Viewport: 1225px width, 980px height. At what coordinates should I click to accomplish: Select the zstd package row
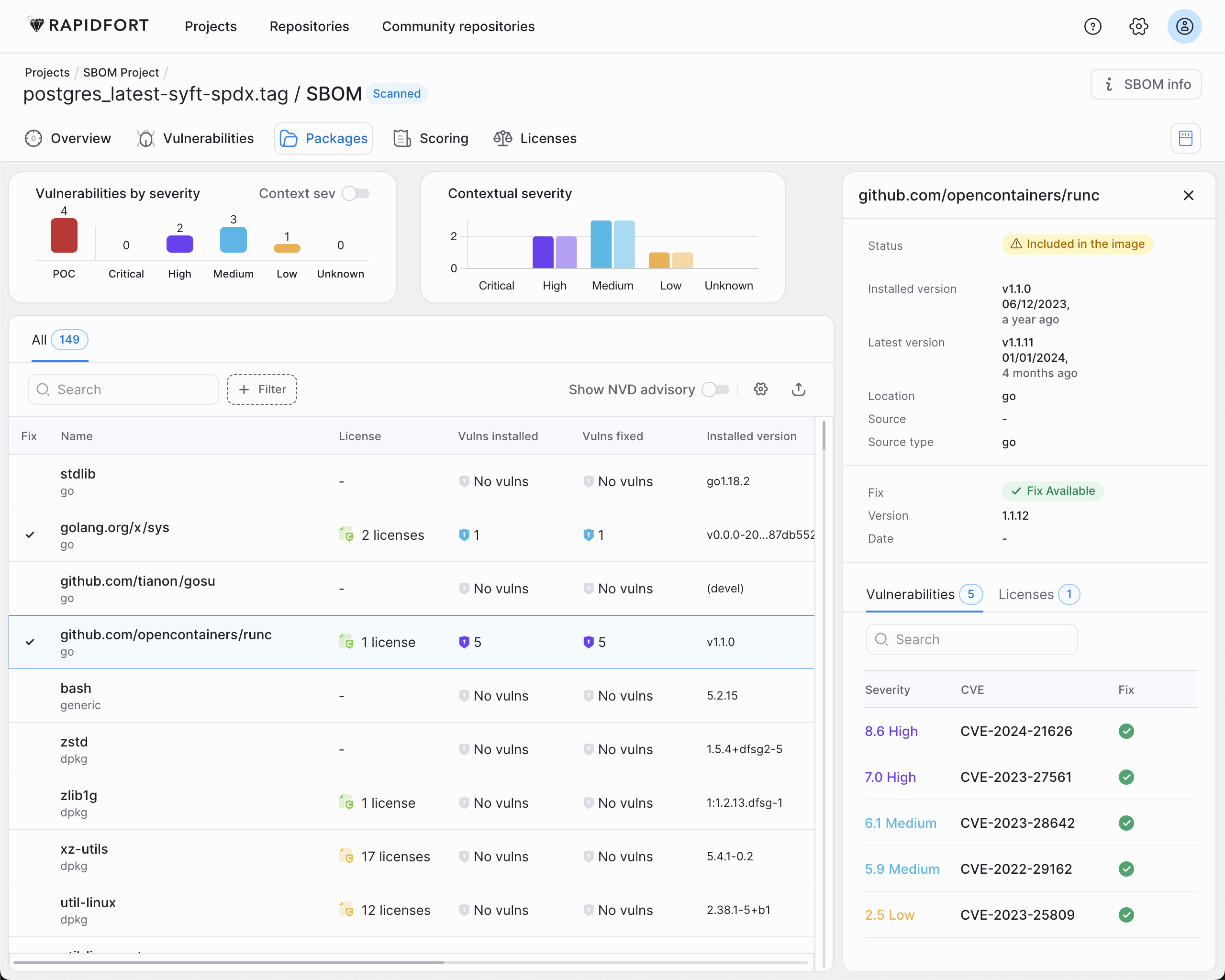(x=412, y=749)
